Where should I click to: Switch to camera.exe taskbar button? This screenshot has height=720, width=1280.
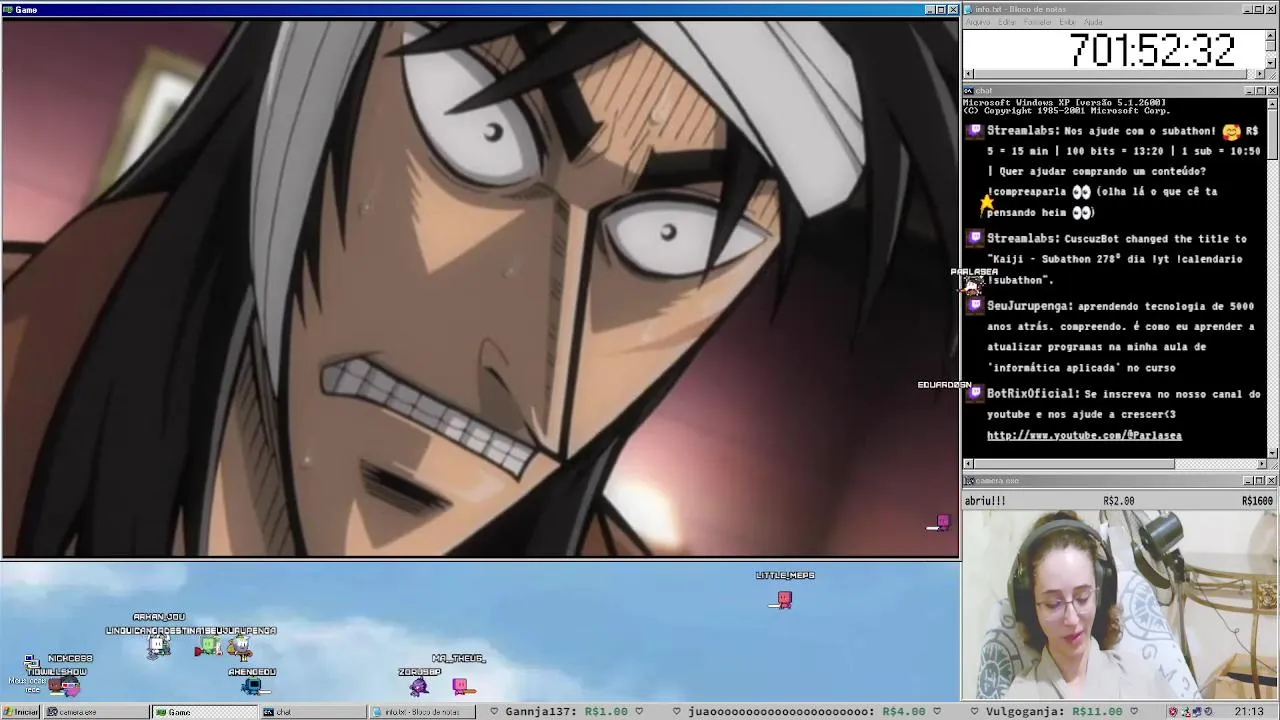(96, 712)
